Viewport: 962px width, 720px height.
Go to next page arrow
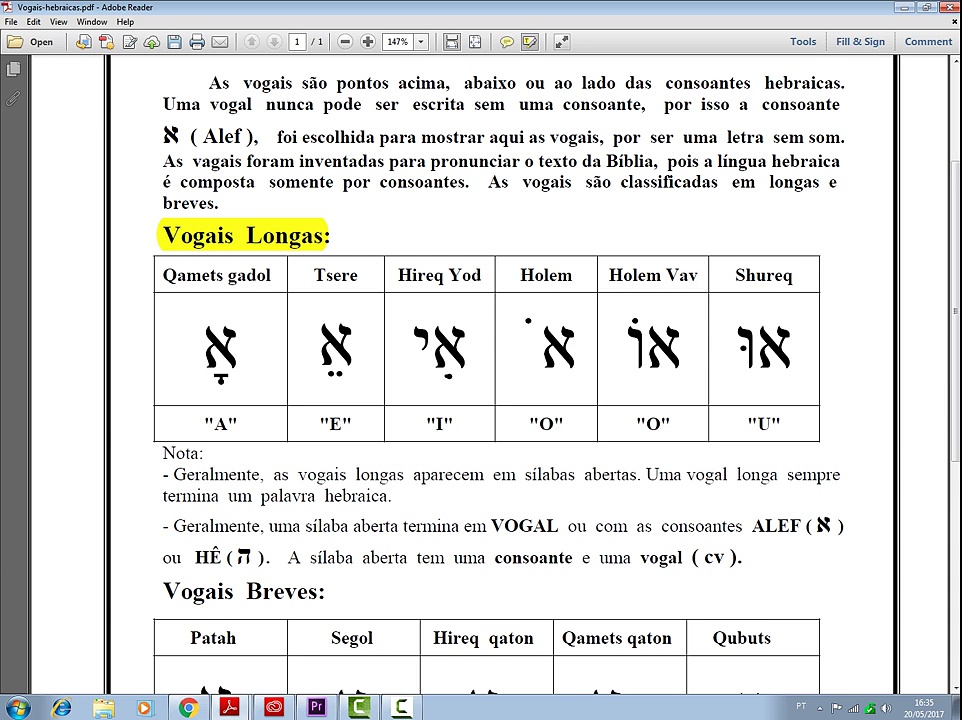274,42
